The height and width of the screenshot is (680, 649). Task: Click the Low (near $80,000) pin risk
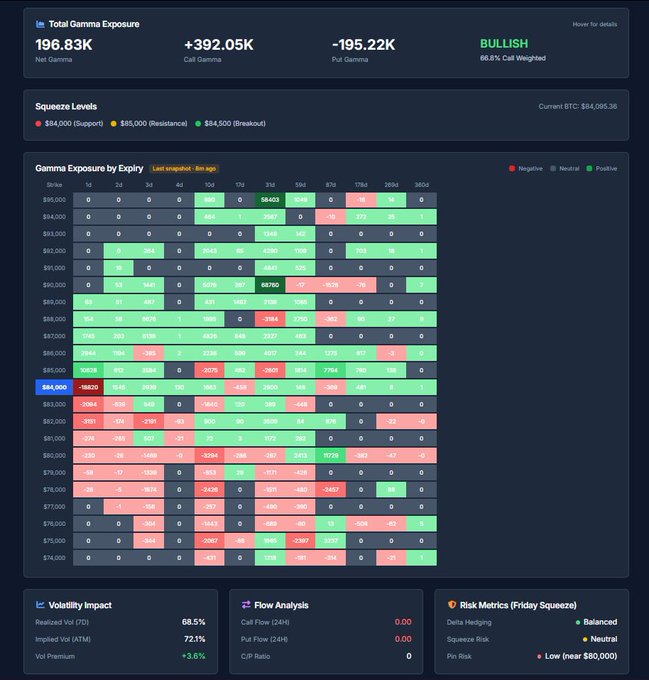pyautogui.click(x=581, y=656)
